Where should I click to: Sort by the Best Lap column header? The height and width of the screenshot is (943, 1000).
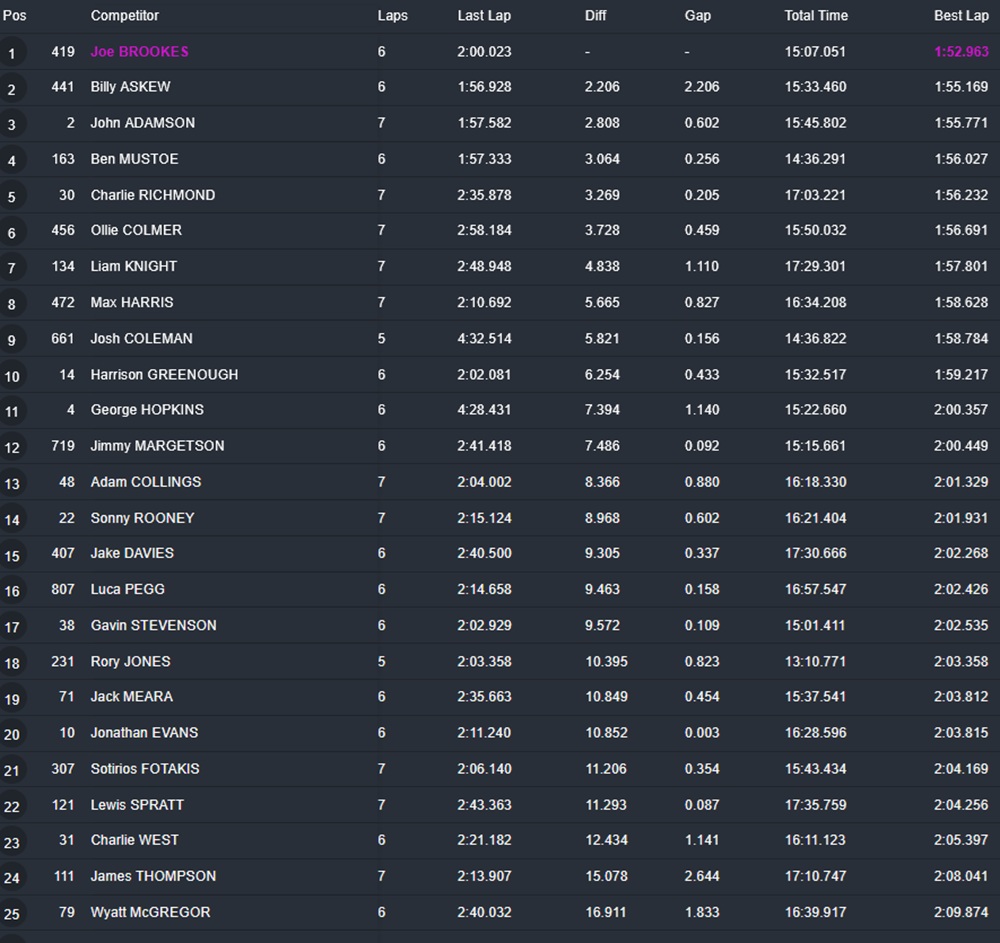pyautogui.click(x=961, y=16)
